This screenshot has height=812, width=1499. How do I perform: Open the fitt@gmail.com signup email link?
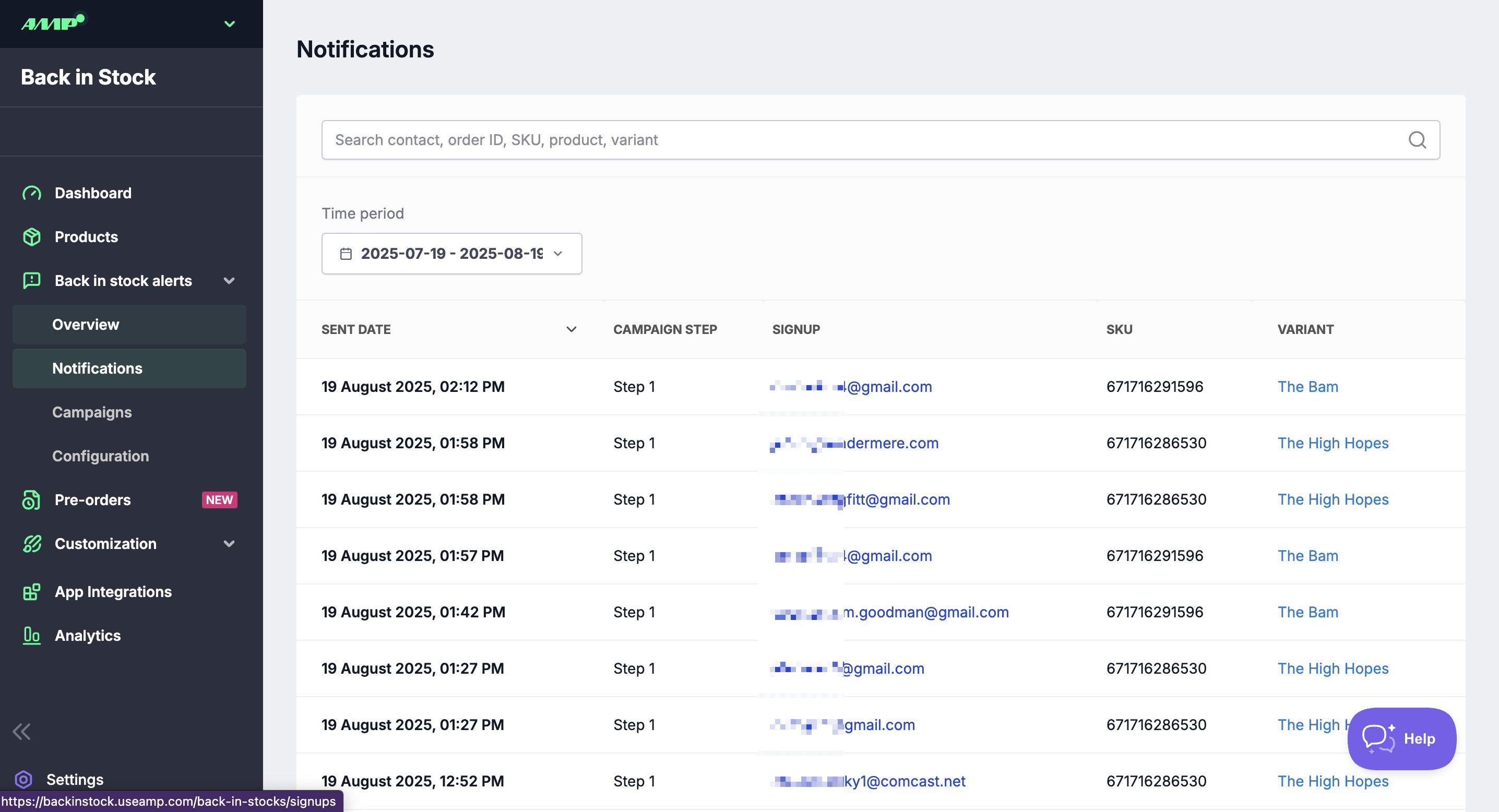860,499
